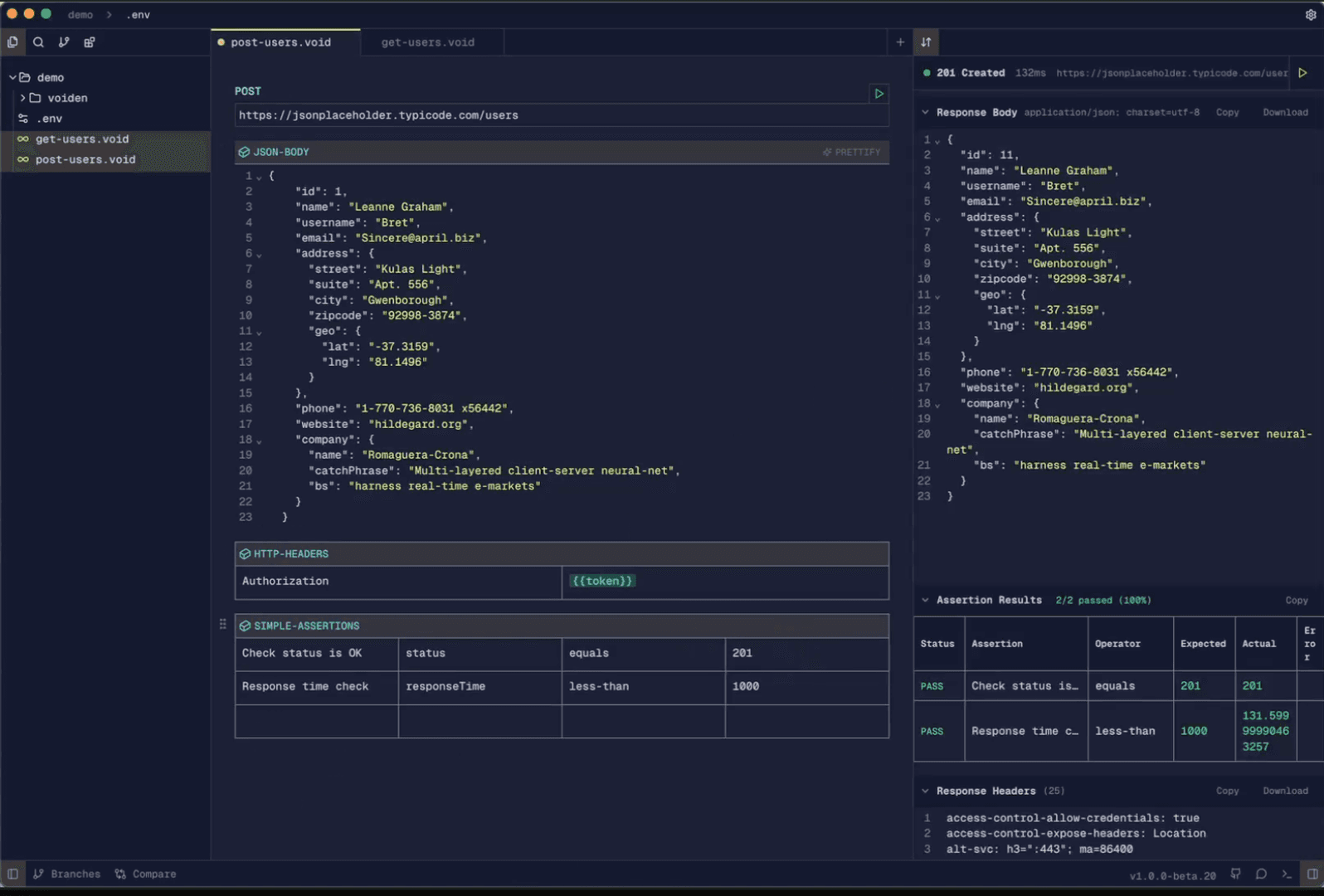Re-run request from response panel play icon
1324x896 pixels.
click(1303, 73)
